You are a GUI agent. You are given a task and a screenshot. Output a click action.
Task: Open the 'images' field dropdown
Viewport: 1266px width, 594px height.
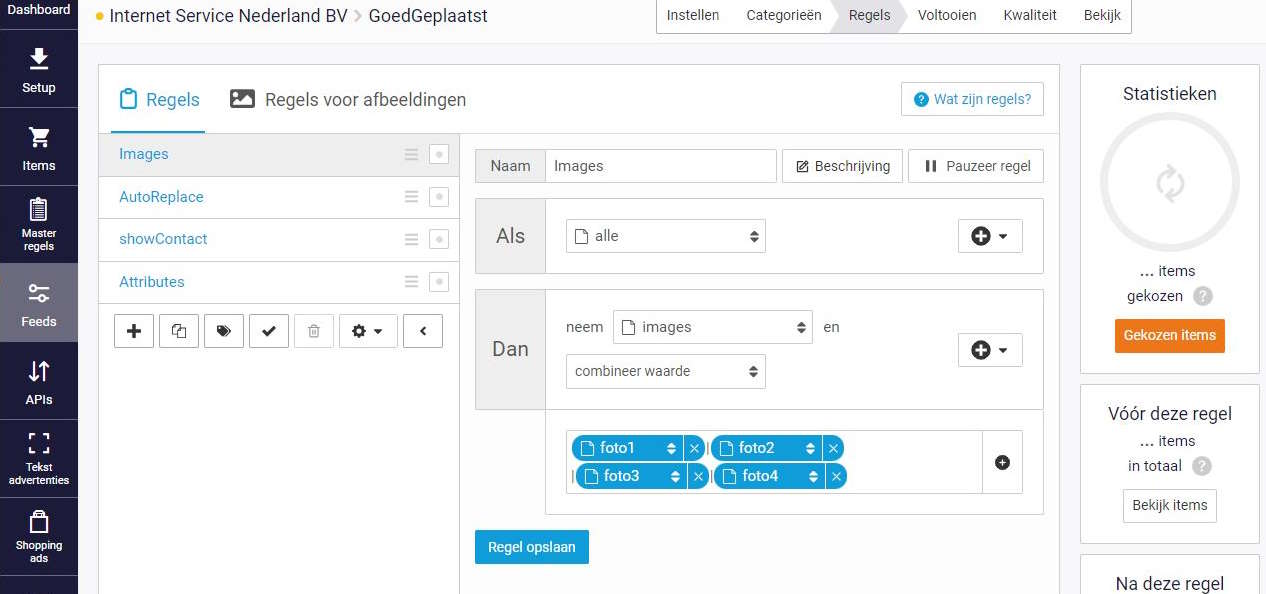click(713, 327)
